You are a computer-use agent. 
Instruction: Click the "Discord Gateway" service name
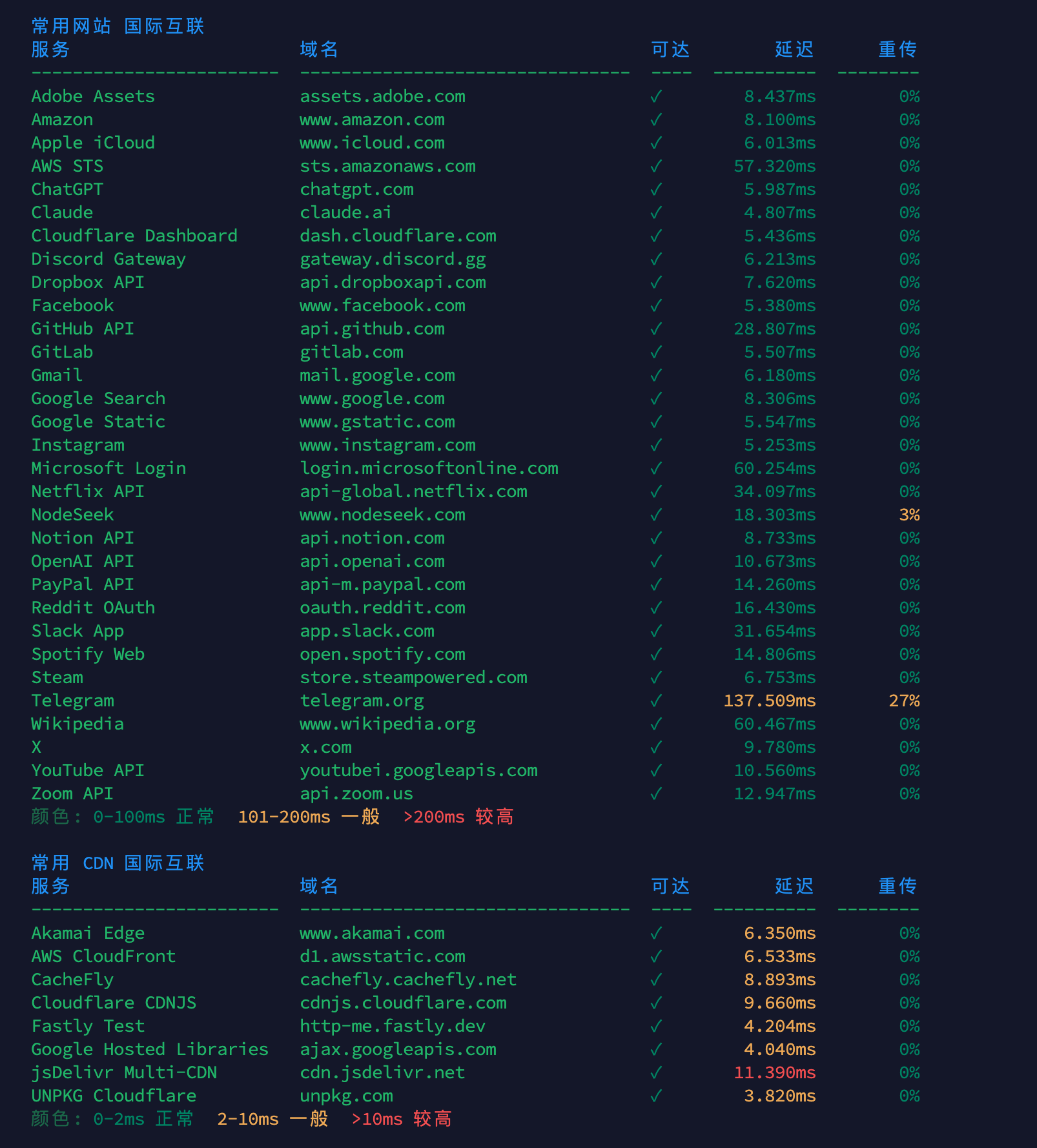tap(109, 259)
